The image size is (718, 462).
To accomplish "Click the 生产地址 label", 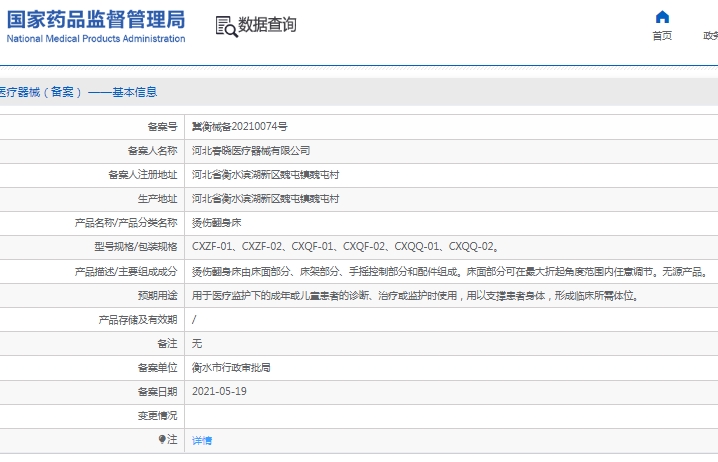I will pos(158,199).
